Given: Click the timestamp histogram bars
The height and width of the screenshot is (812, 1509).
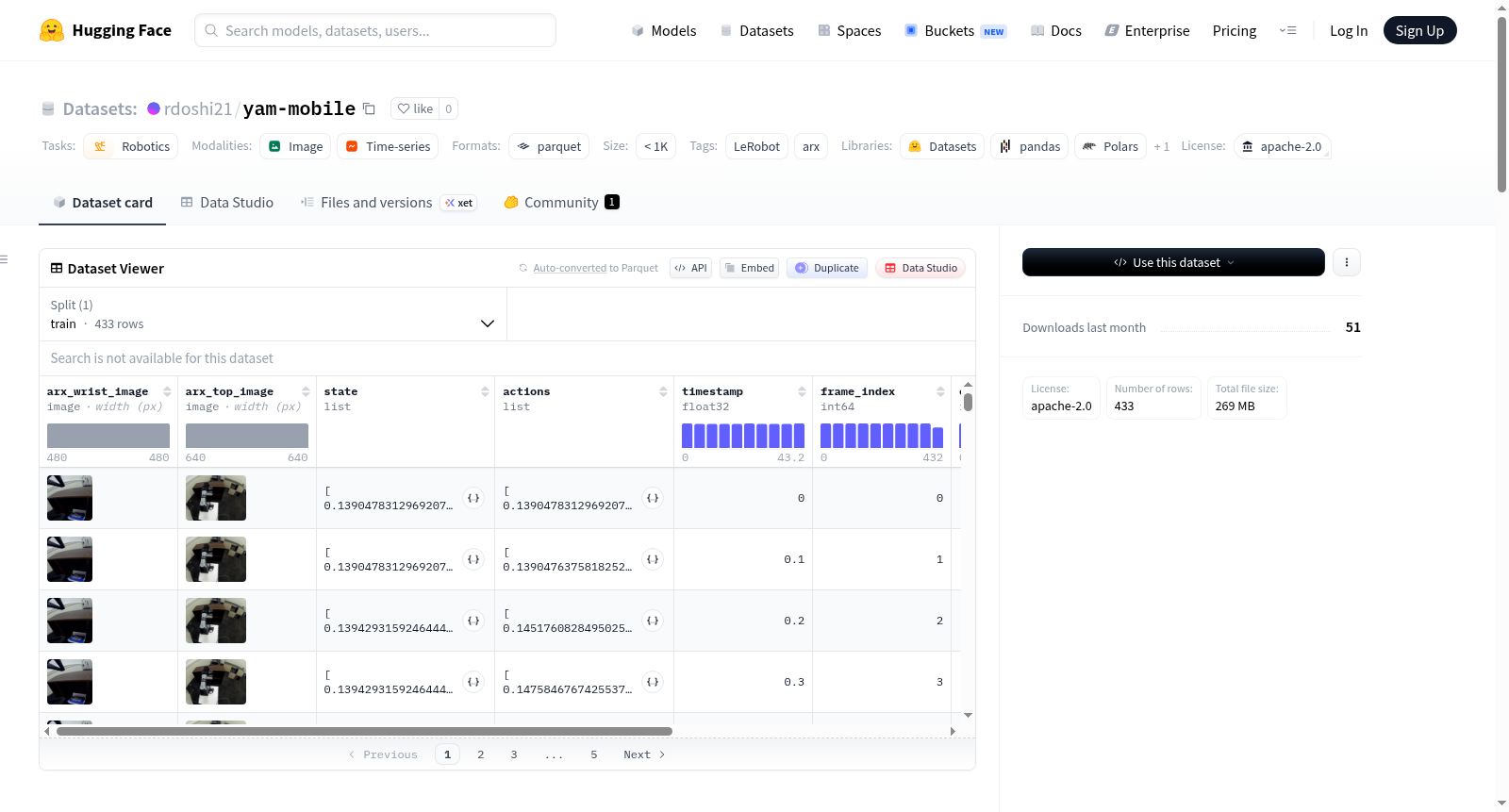Looking at the screenshot, I should click(743, 436).
